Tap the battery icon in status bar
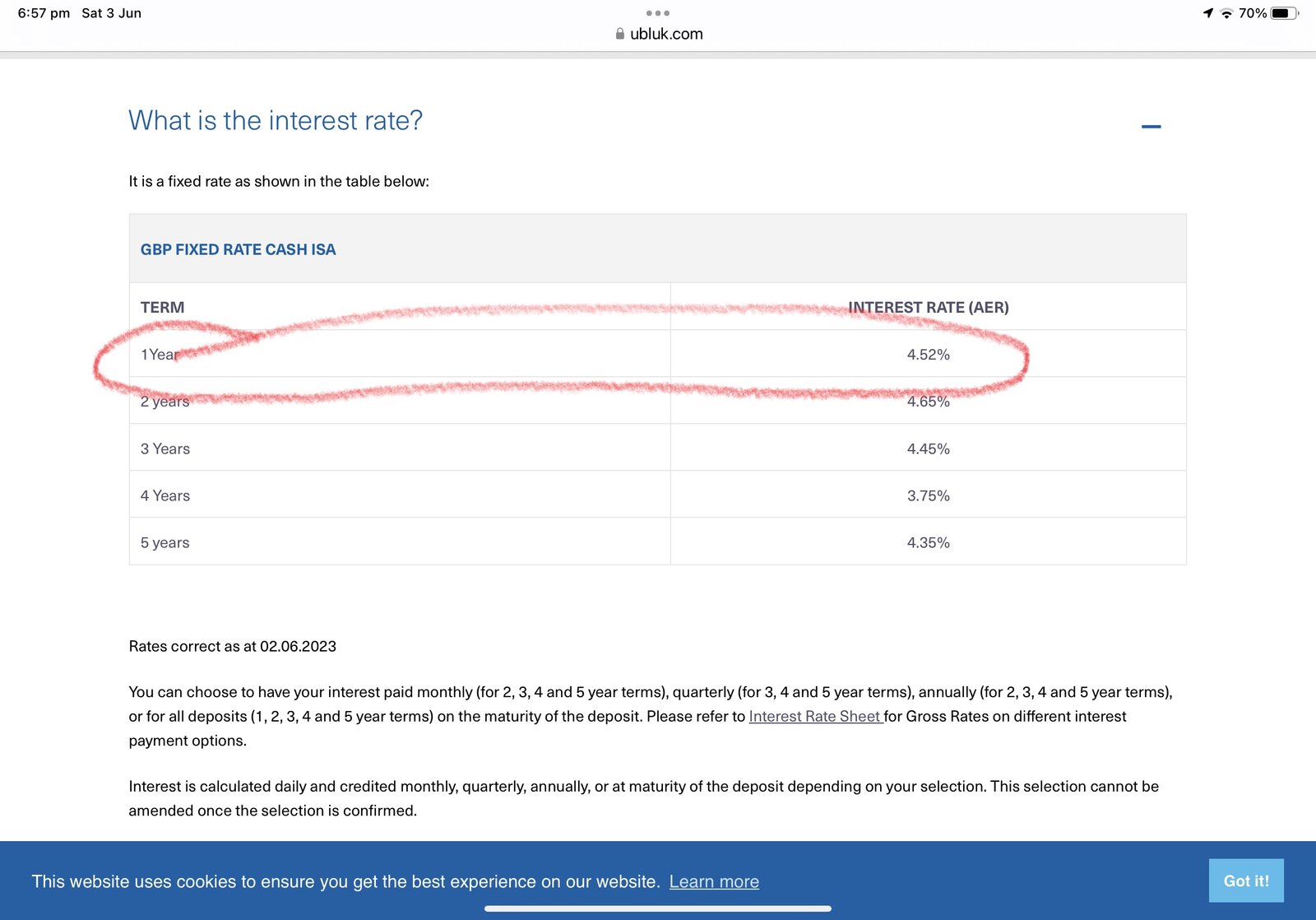This screenshot has height=920, width=1316. (1283, 13)
